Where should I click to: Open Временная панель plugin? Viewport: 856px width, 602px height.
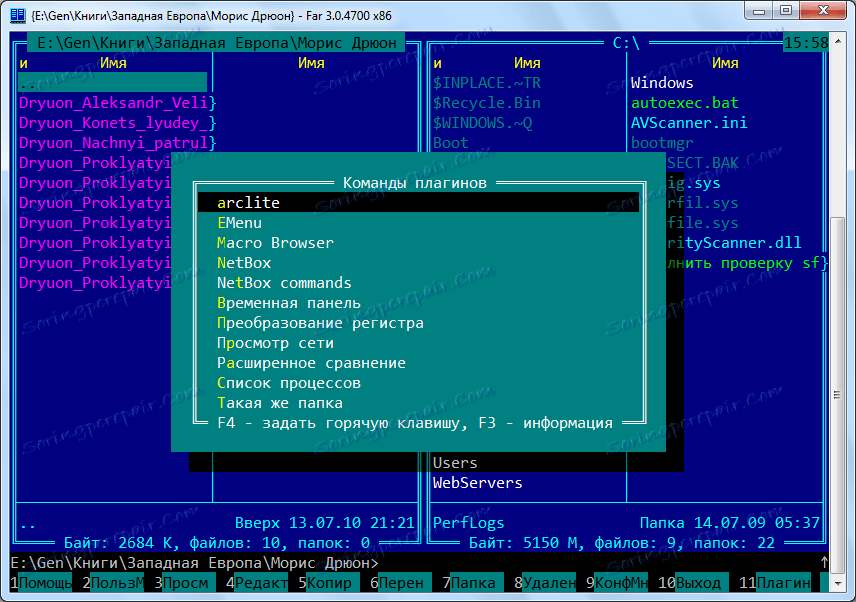click(289, 303)
